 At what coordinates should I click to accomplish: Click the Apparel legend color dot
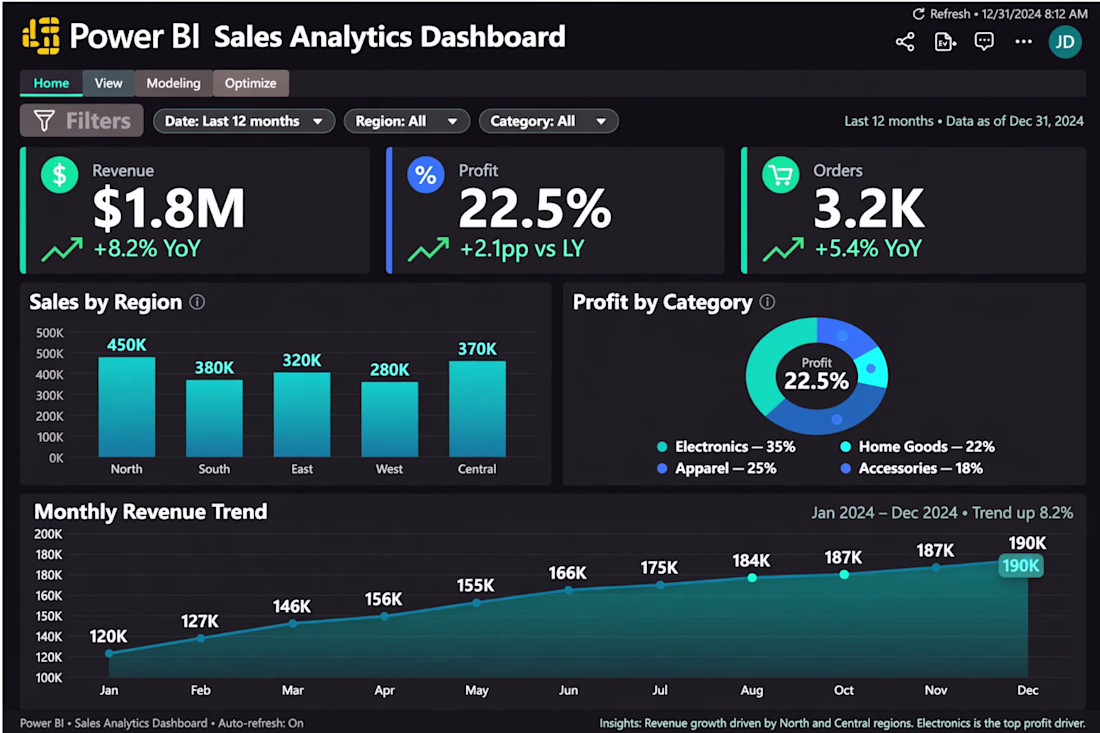(662, 469)
